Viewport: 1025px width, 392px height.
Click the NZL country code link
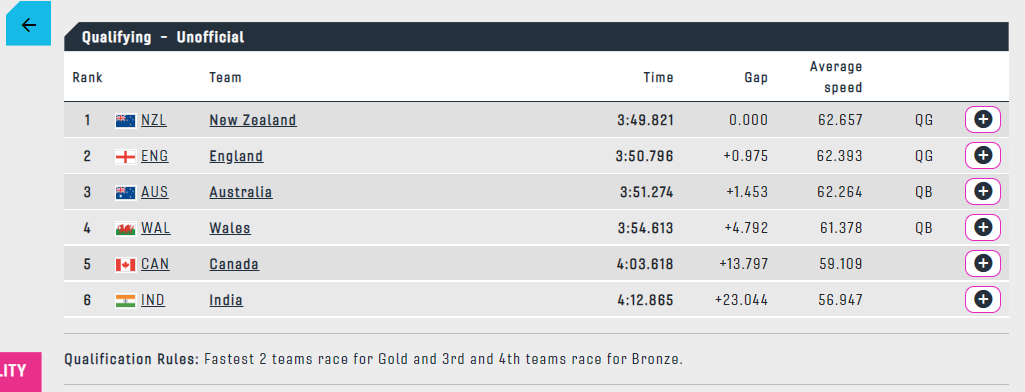click(154, 120)
